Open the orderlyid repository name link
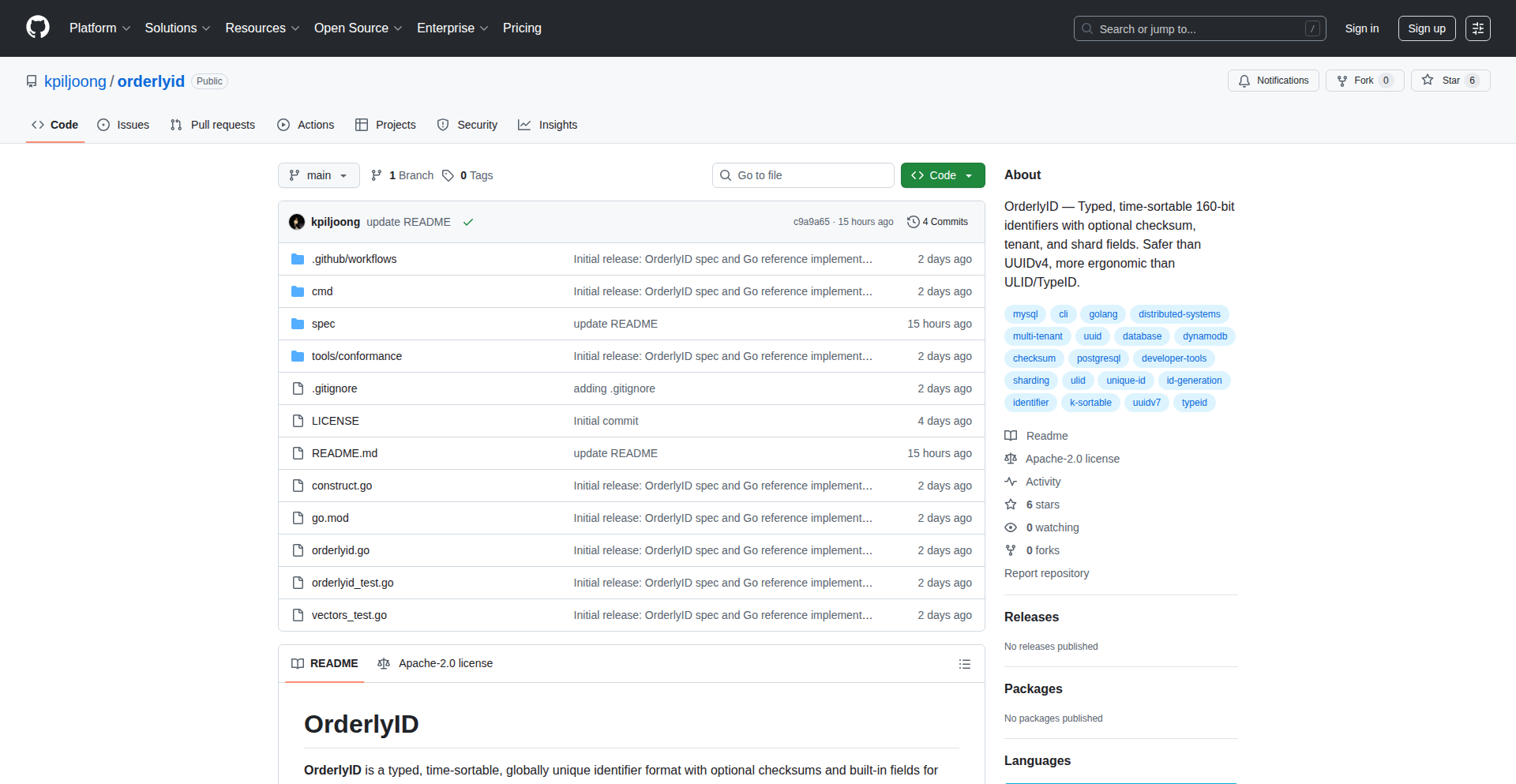The height and width of the screenshot is (784, 1516). (x=151, y=81)
